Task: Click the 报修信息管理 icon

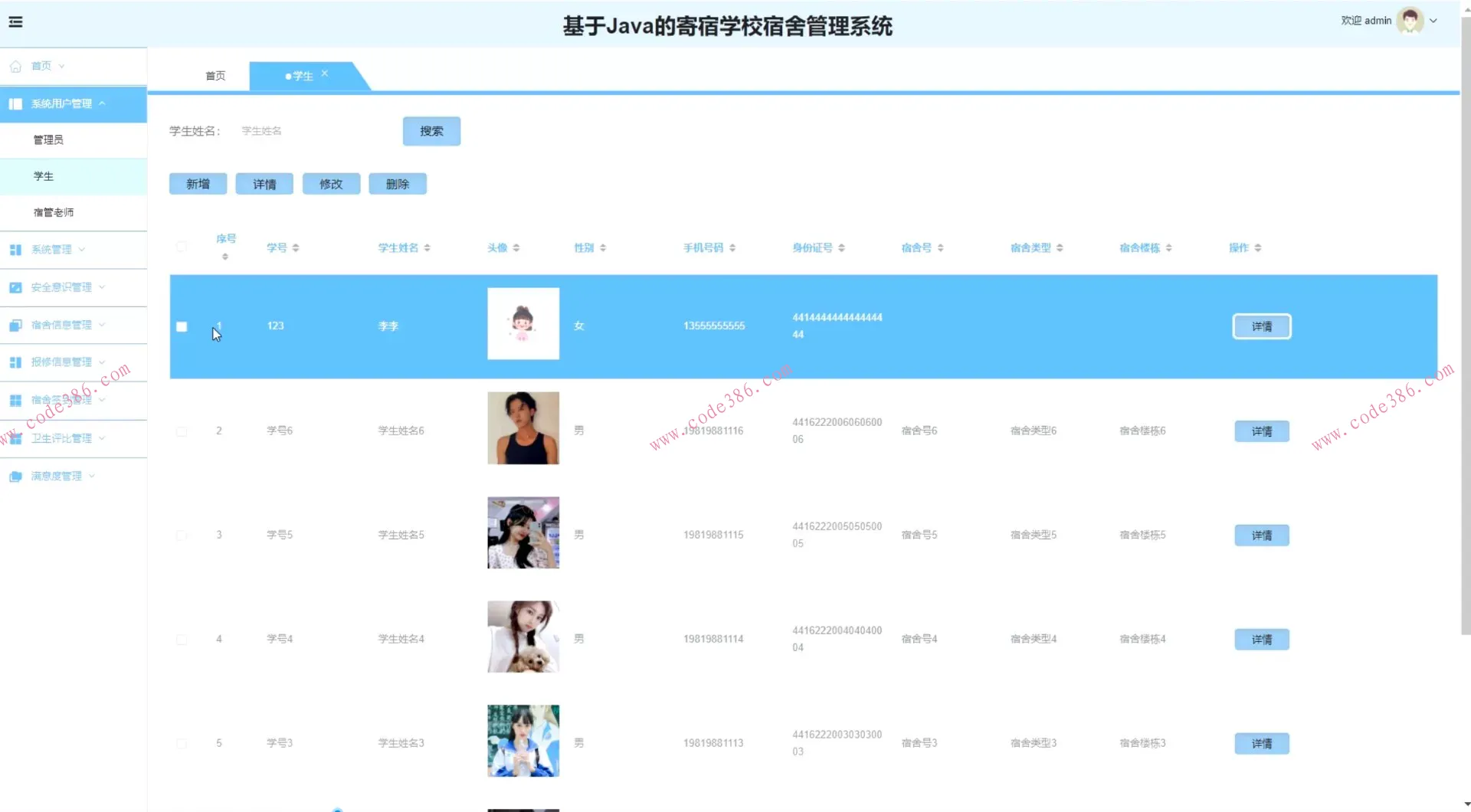Action: 15,362
